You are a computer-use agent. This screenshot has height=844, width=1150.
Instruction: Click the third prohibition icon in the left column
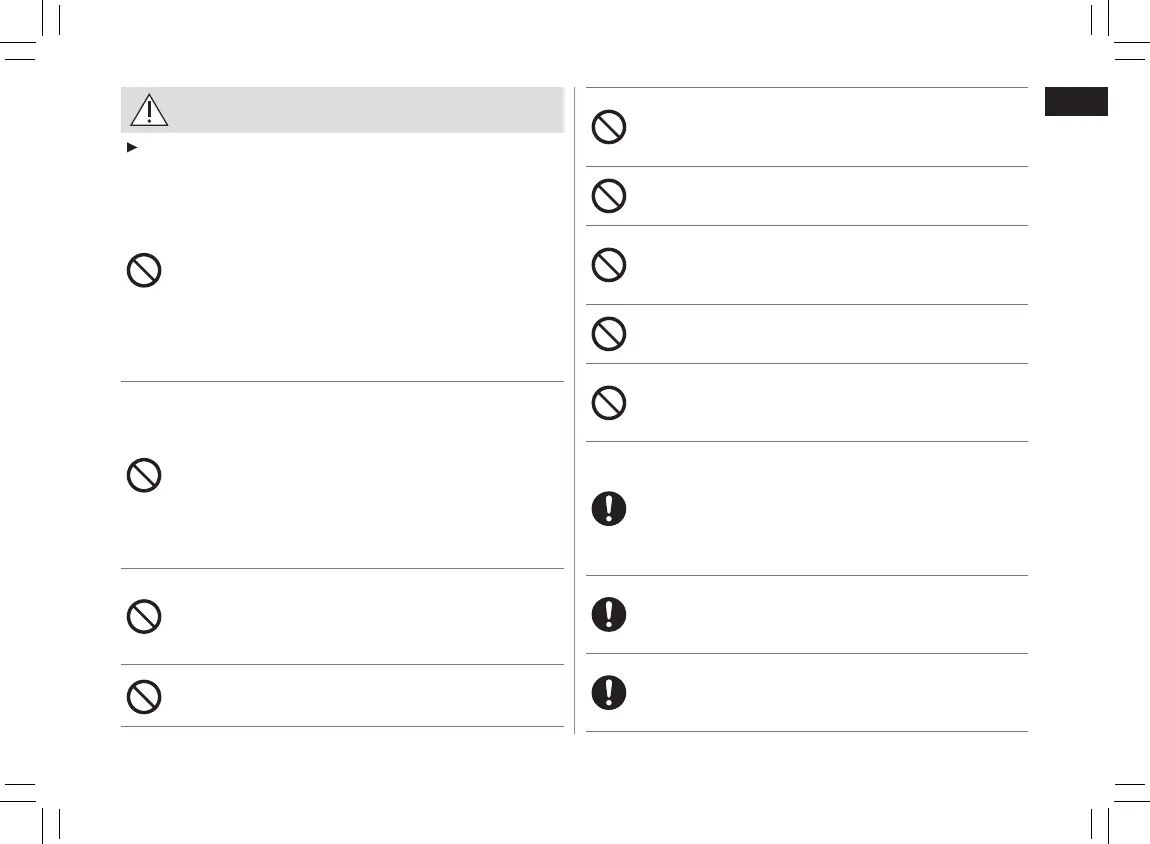point(144,616)
